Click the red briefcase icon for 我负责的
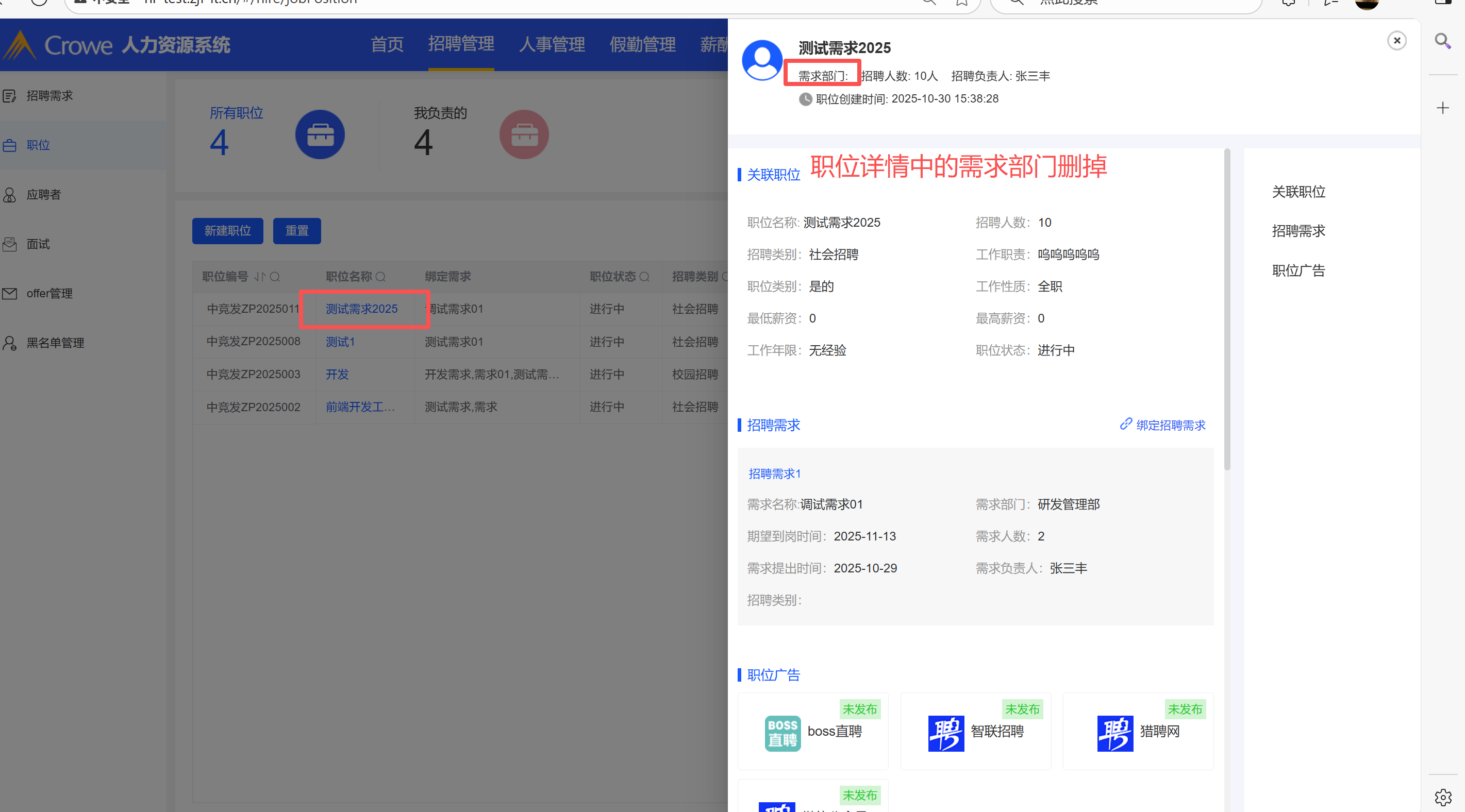 [x=524, y=135]
